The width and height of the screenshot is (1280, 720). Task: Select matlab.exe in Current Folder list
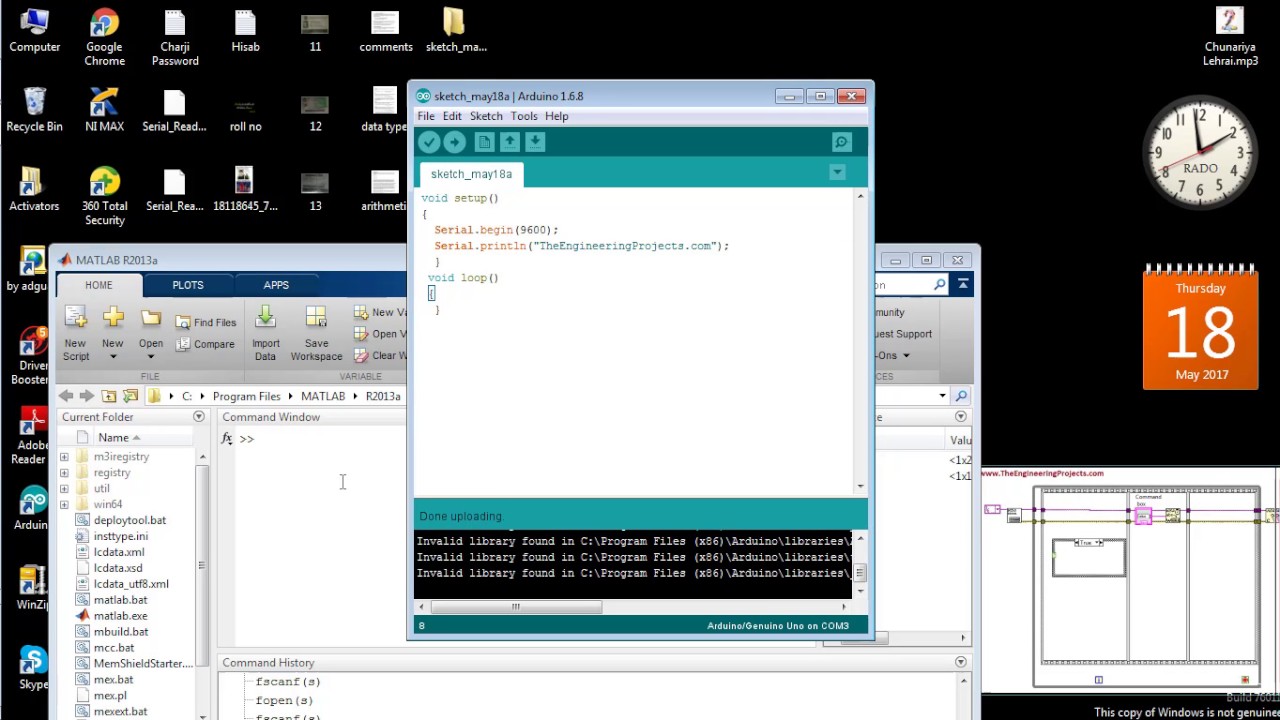(120, 616)
